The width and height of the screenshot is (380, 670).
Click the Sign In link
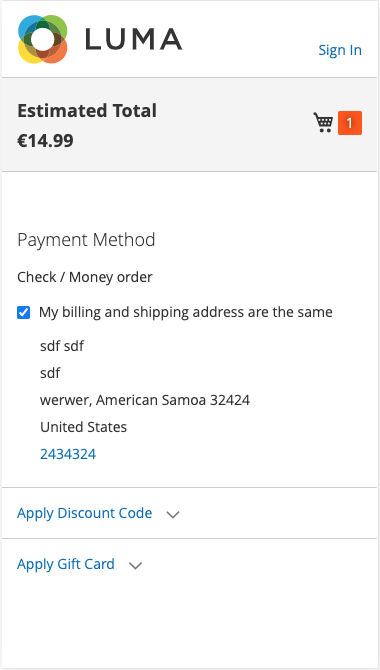coord(340,50)
